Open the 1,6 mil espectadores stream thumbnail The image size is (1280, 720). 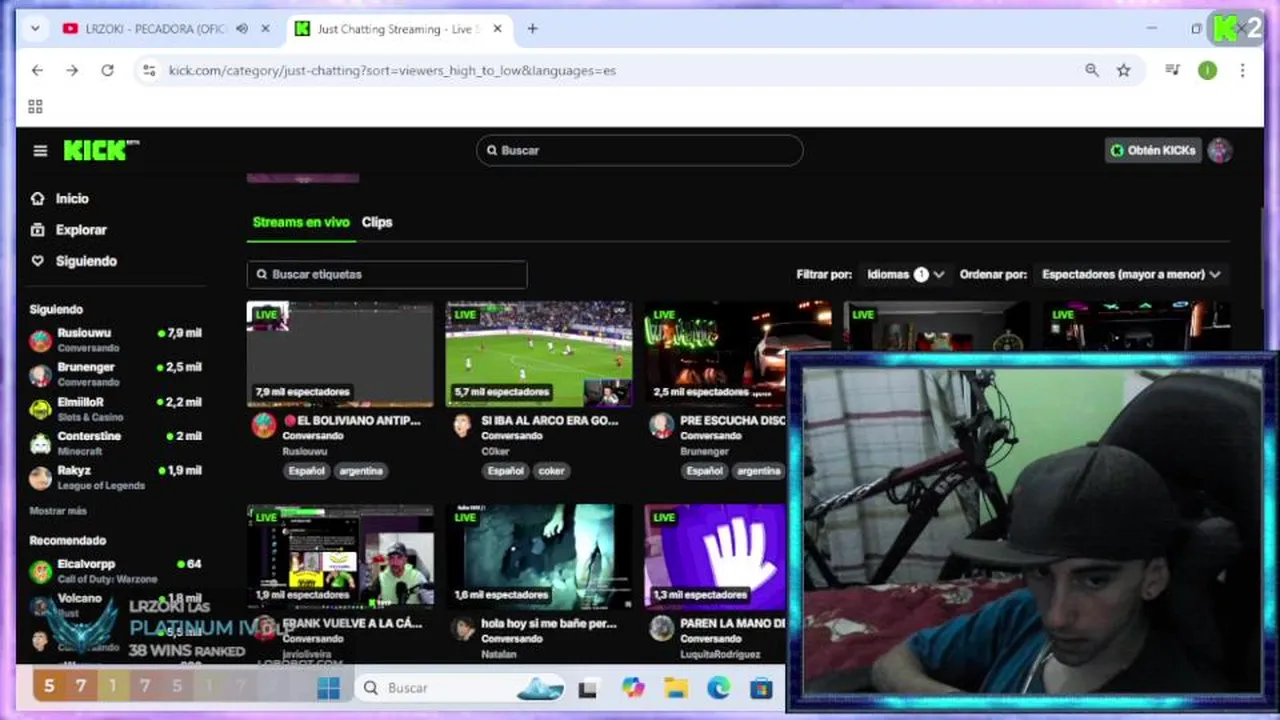(538, 556)
